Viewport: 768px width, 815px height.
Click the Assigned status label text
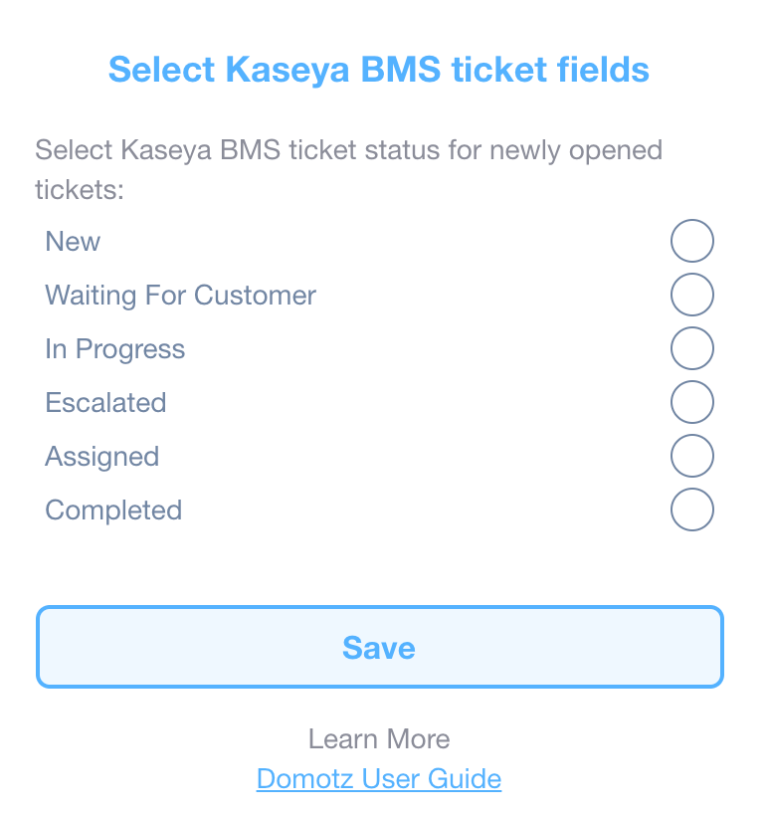coord(102,456)
